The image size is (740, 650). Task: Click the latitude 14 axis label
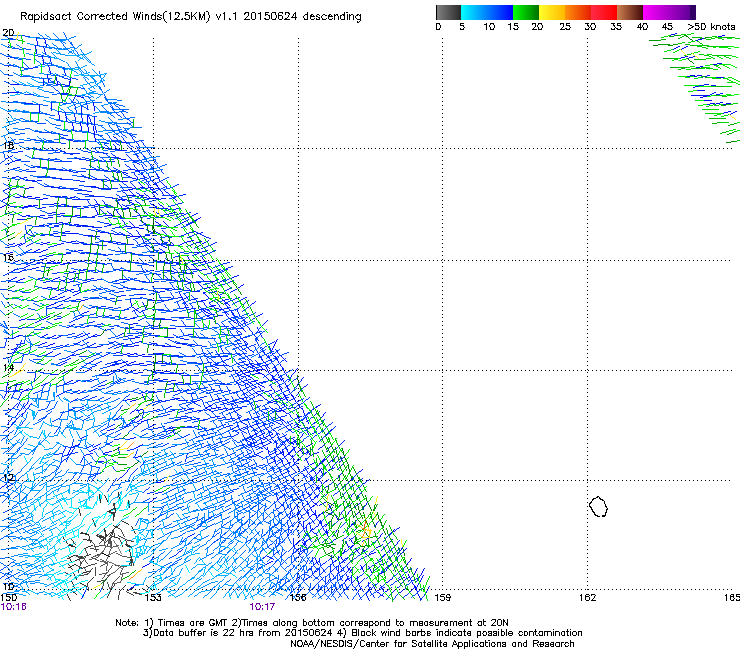pyautogui.click(x=8, y=368)
